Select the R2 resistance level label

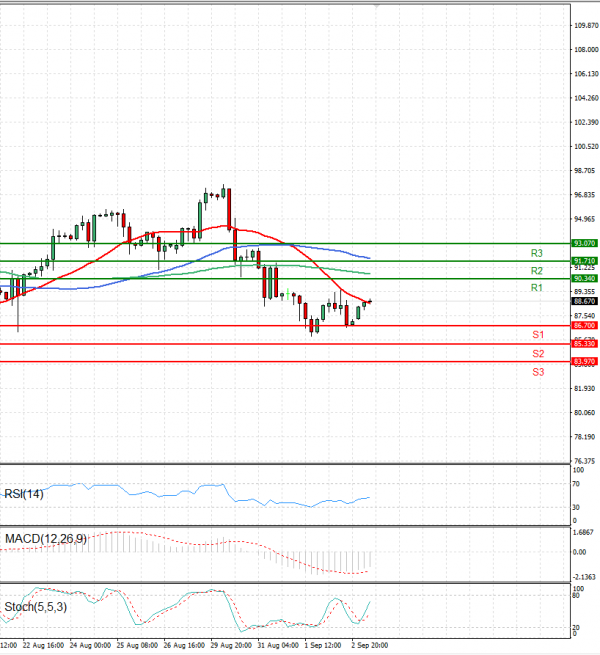(x=536, y=271)
